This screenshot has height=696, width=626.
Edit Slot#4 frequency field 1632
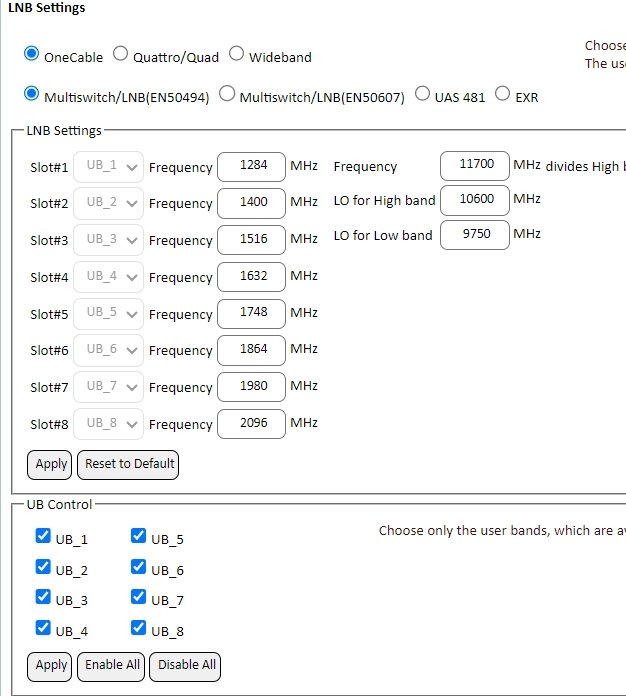(x=251, y=277)
